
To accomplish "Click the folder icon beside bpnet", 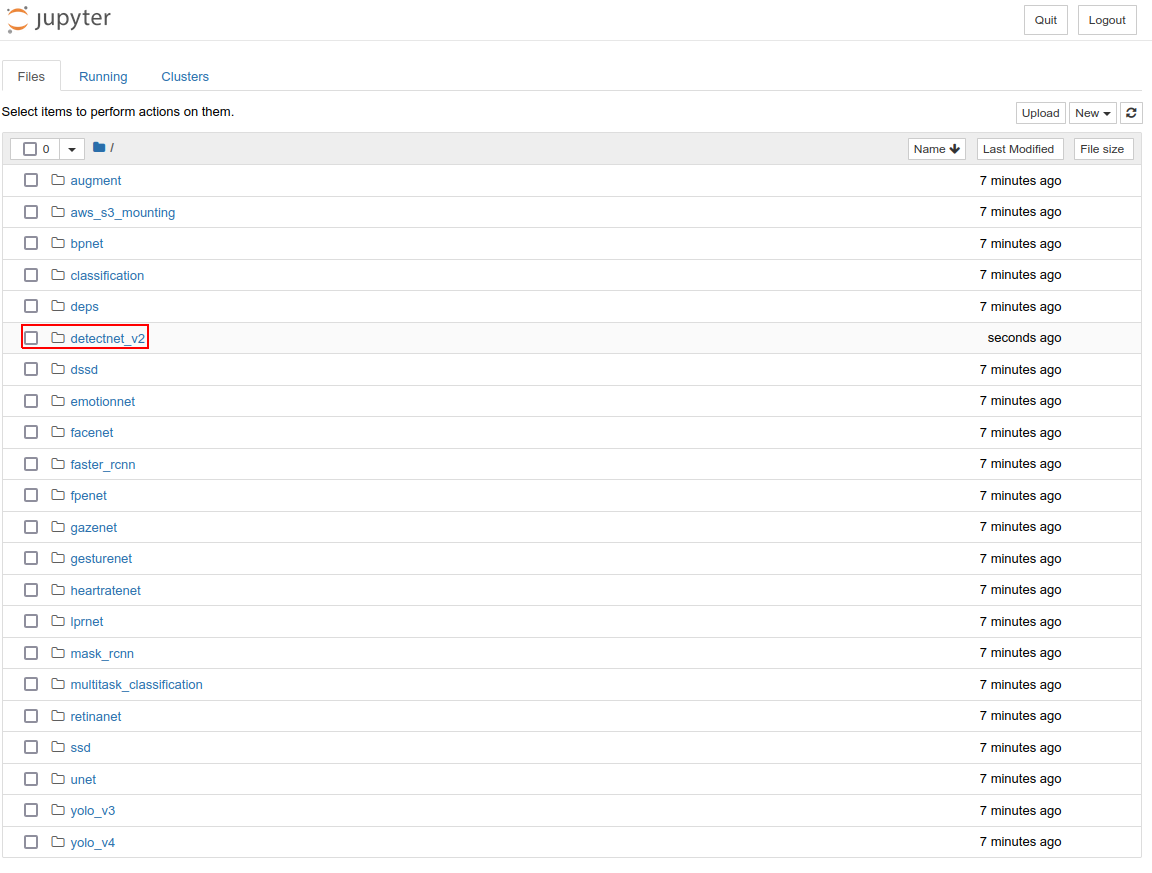I will pyautogui.click(x=58, y=243).
